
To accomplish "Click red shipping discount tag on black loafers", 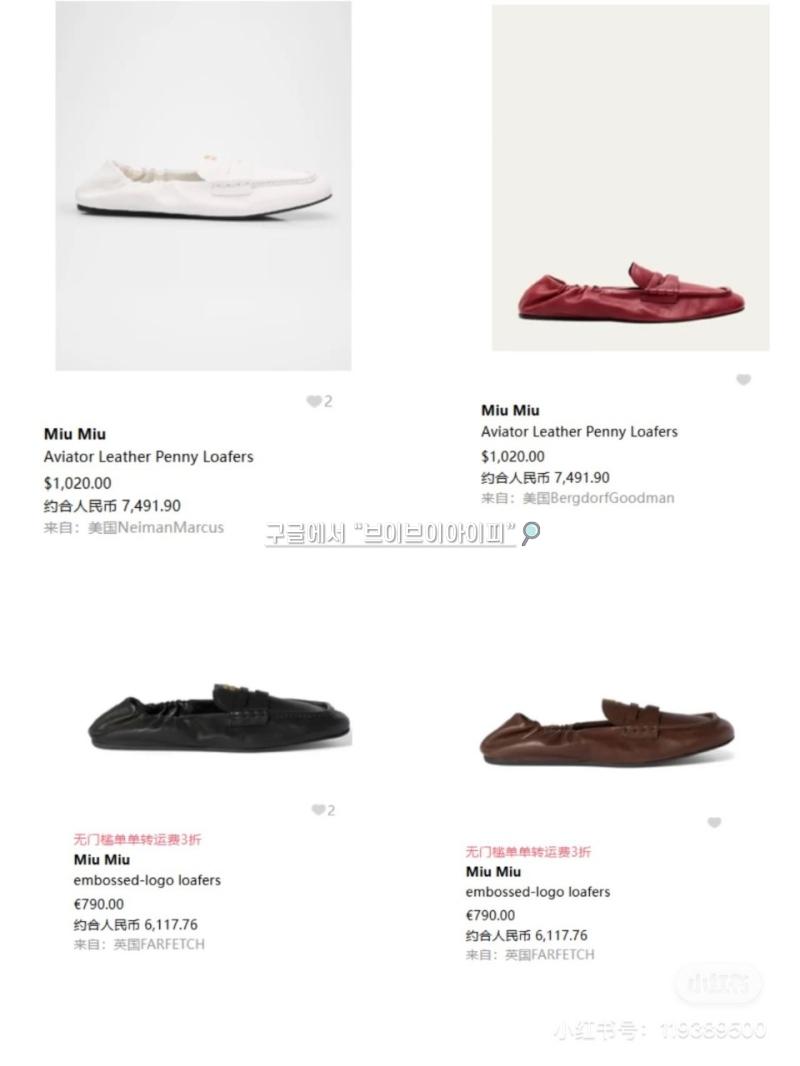I will 137,840.
